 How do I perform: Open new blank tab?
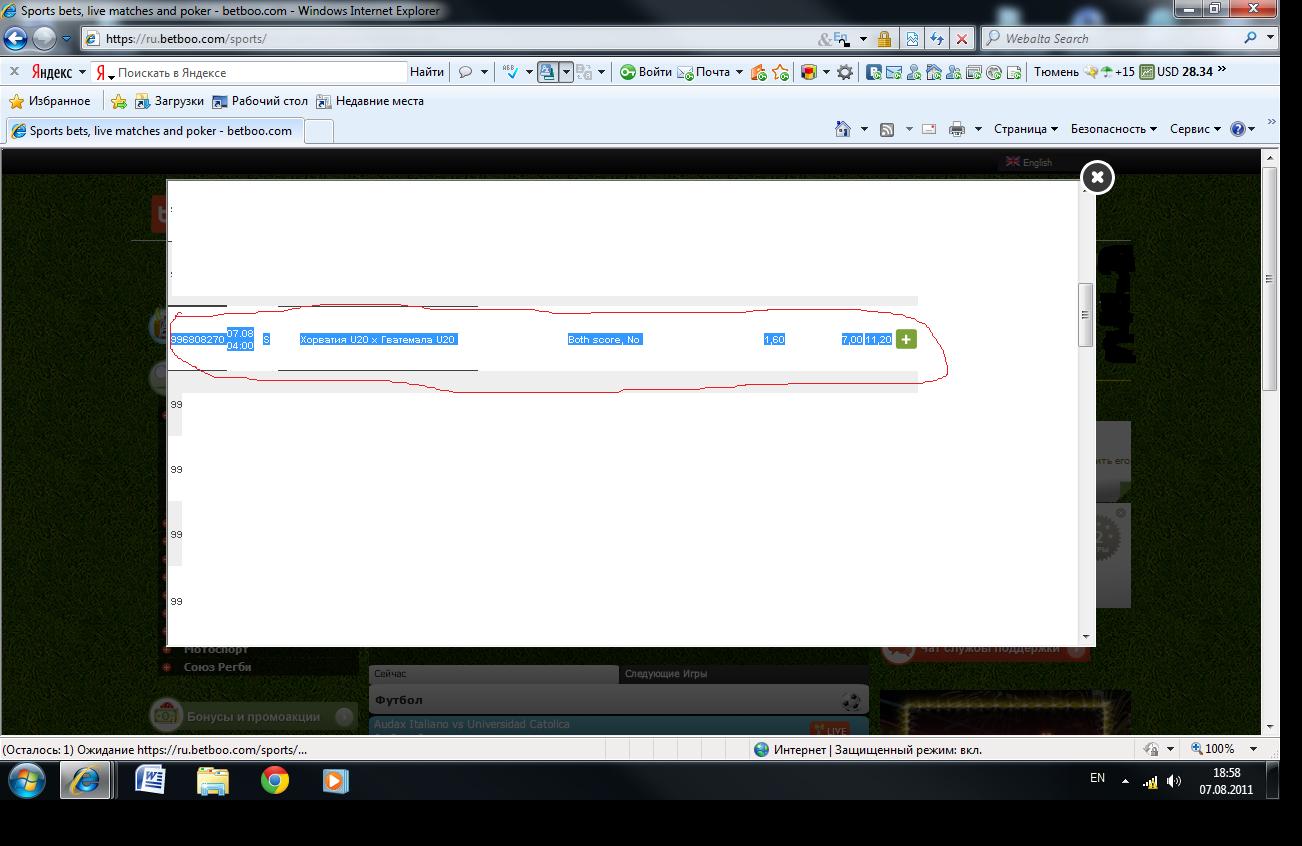pos(318,131)
